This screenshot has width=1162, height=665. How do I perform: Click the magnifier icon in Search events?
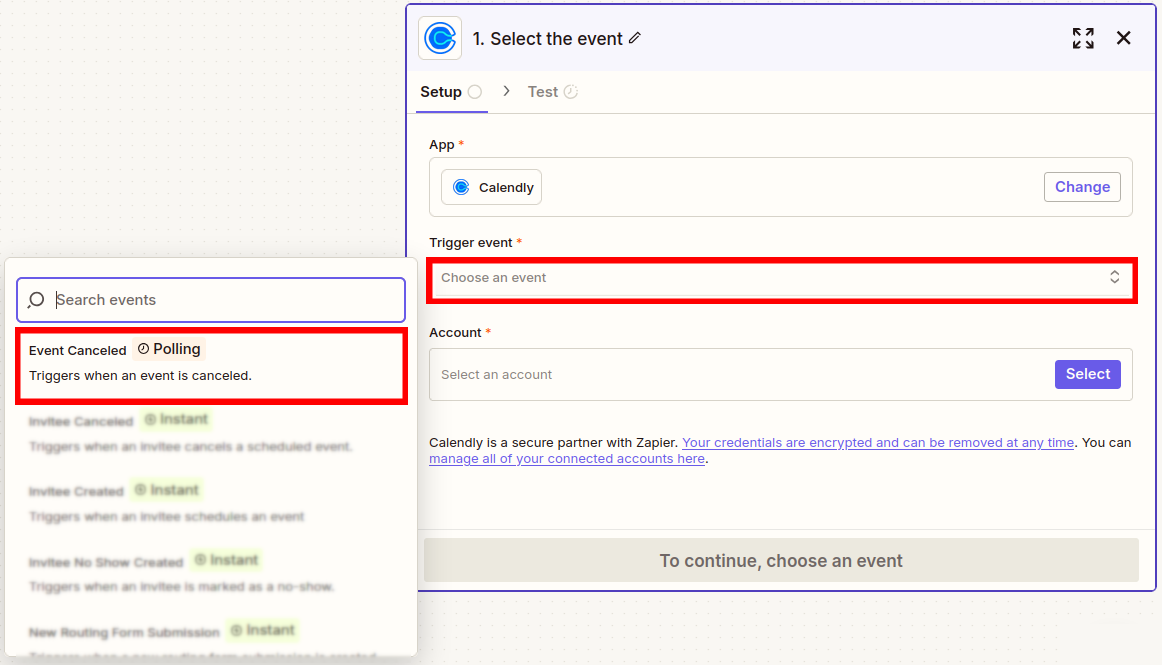[36, 300]
